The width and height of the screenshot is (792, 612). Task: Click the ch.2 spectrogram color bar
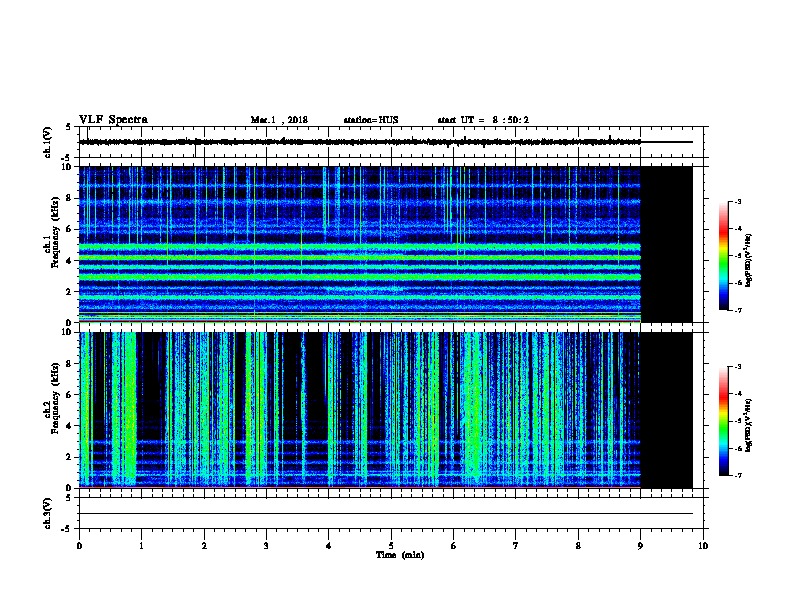pyautogui.click(x=724, y=421)
